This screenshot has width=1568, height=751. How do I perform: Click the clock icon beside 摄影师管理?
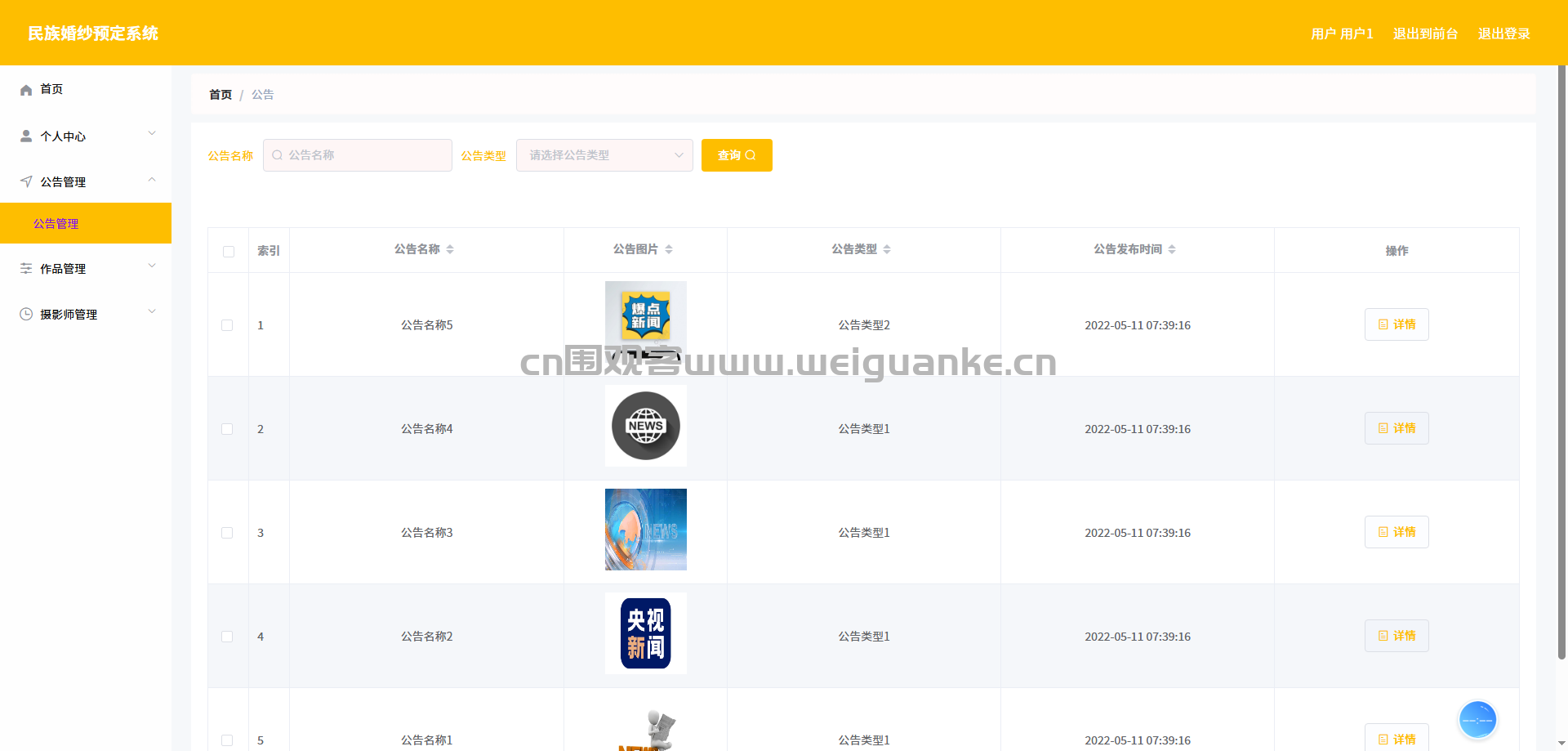coord(26,314)
